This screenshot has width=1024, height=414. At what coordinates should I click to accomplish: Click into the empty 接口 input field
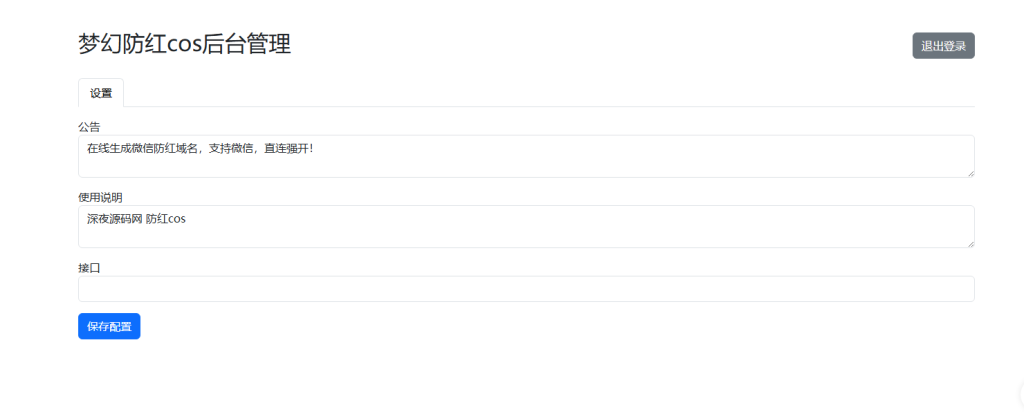(x=526, y=289)
